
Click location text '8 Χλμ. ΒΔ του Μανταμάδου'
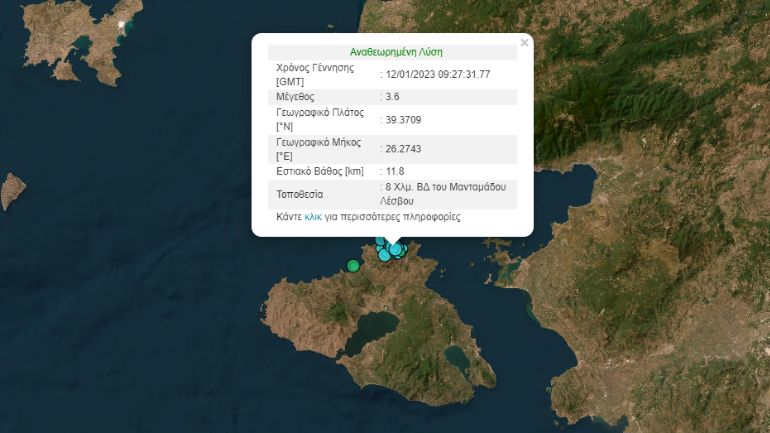[445, 187]
